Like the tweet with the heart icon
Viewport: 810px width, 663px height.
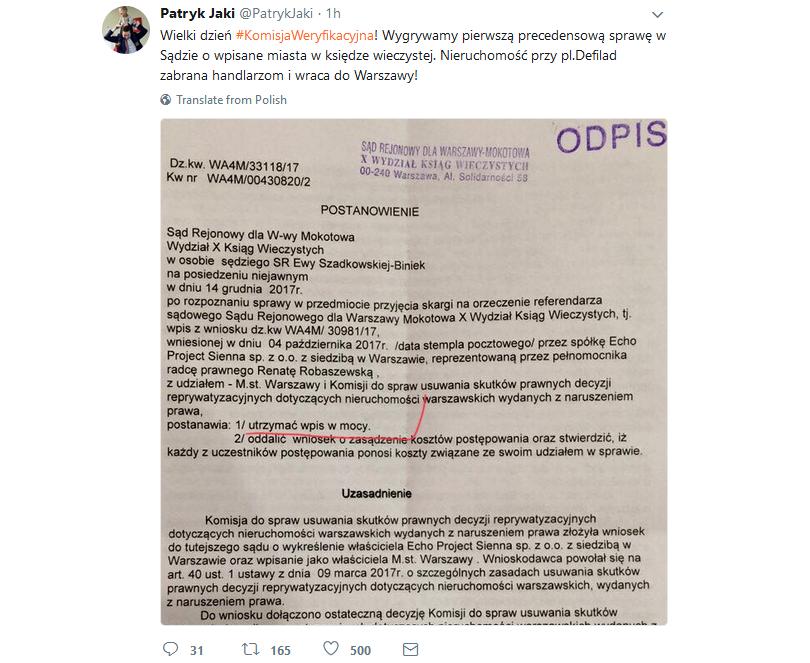pos(331,649)
